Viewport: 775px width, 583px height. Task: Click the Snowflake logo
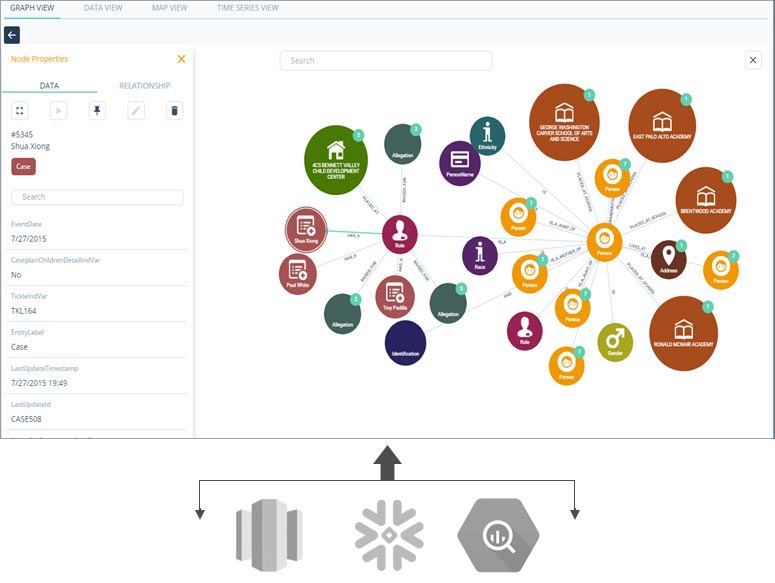[389, 535]
